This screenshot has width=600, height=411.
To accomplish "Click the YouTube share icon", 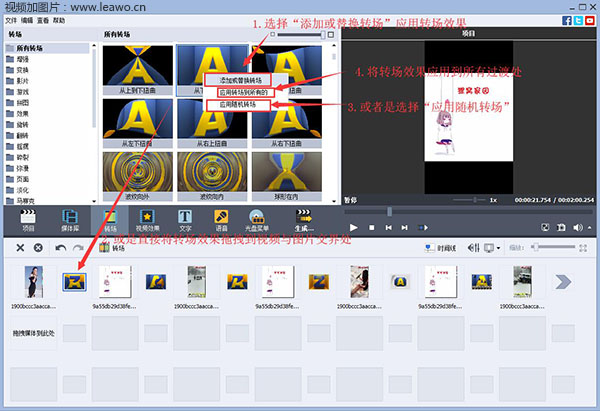I will [590, 20].
